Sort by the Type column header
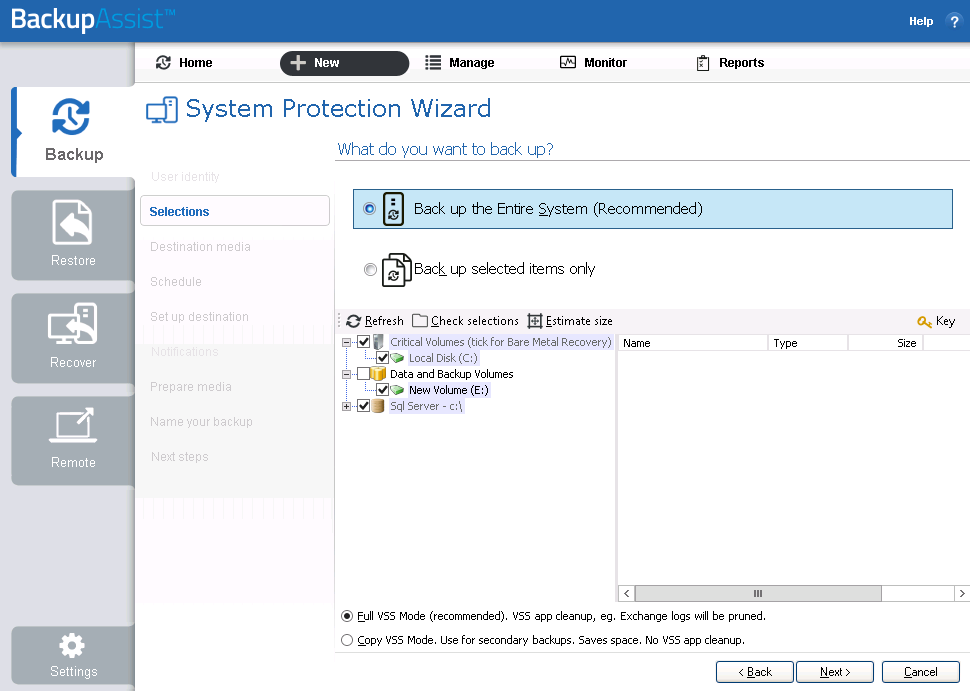The height and width of the screenshot is (691, 970). click(x=807, y=343)
